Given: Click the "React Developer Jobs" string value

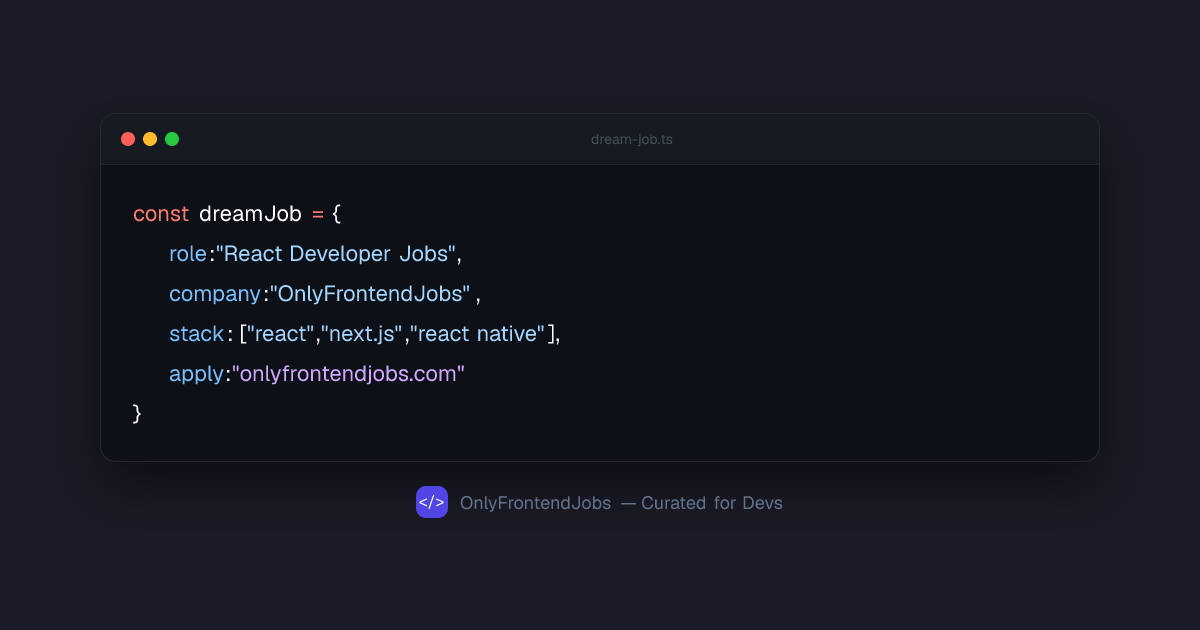Looking at the screenshot, I should click(x=336, y=254).
